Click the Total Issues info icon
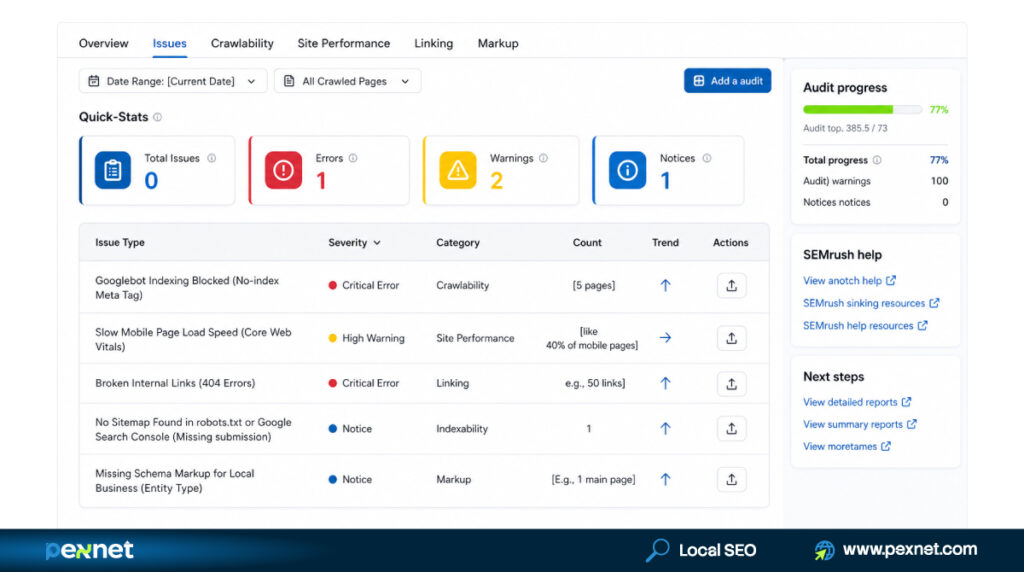The width and height of the screenshot is (1024, 572). pos(212,158)
